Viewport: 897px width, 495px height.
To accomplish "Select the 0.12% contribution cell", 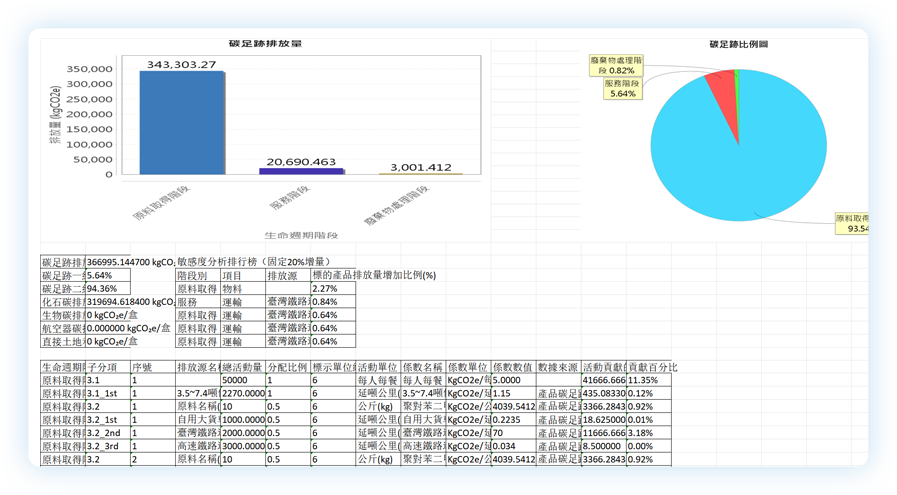I will click(x=649, y=394).
